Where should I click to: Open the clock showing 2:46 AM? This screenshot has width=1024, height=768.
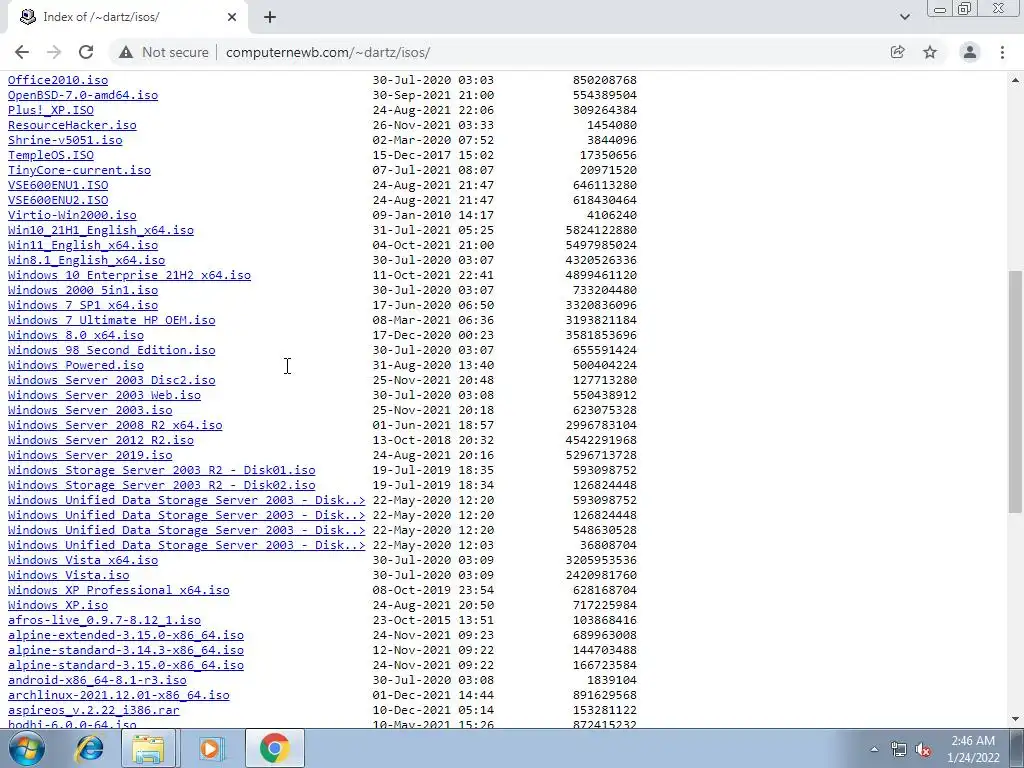[x=973, y=749]
